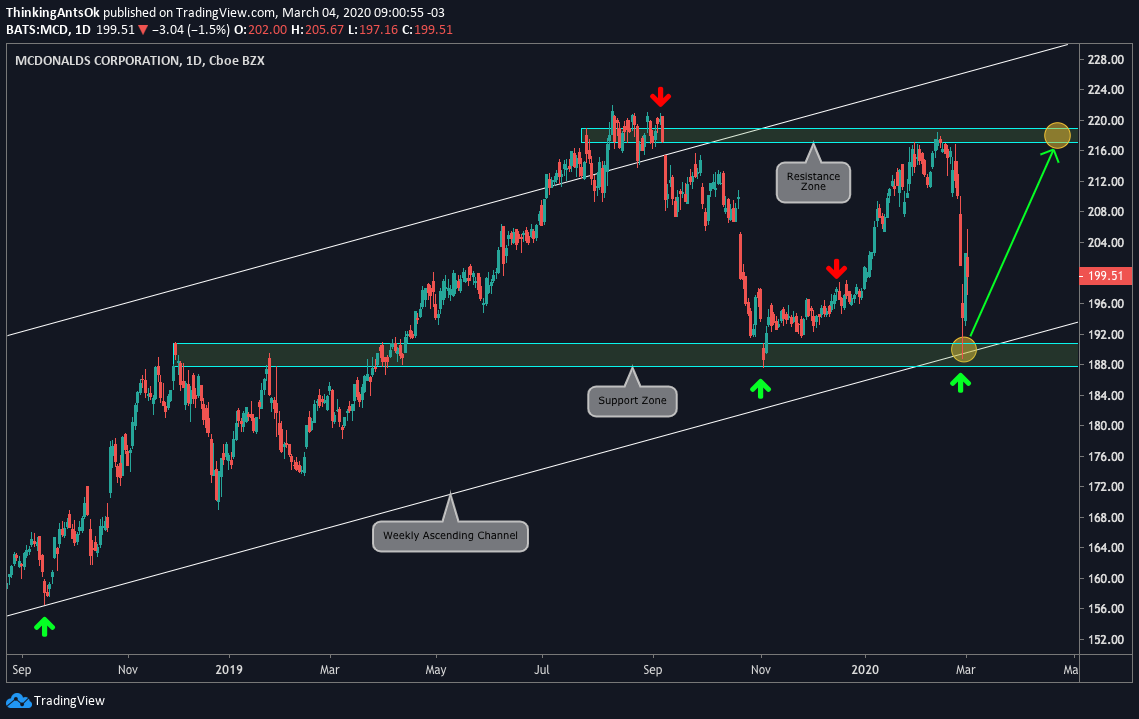Click the Sep label at the axis start

[x=22, y=670]
